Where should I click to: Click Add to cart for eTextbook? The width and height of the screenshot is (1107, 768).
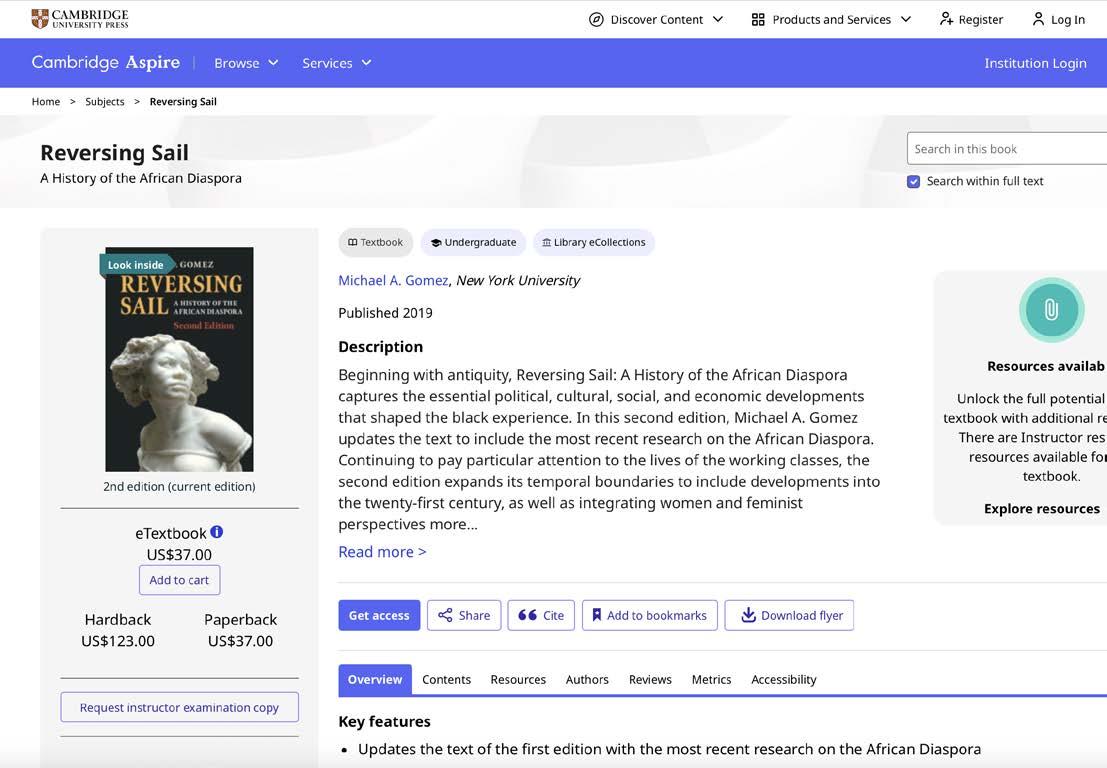pos(179,580)
